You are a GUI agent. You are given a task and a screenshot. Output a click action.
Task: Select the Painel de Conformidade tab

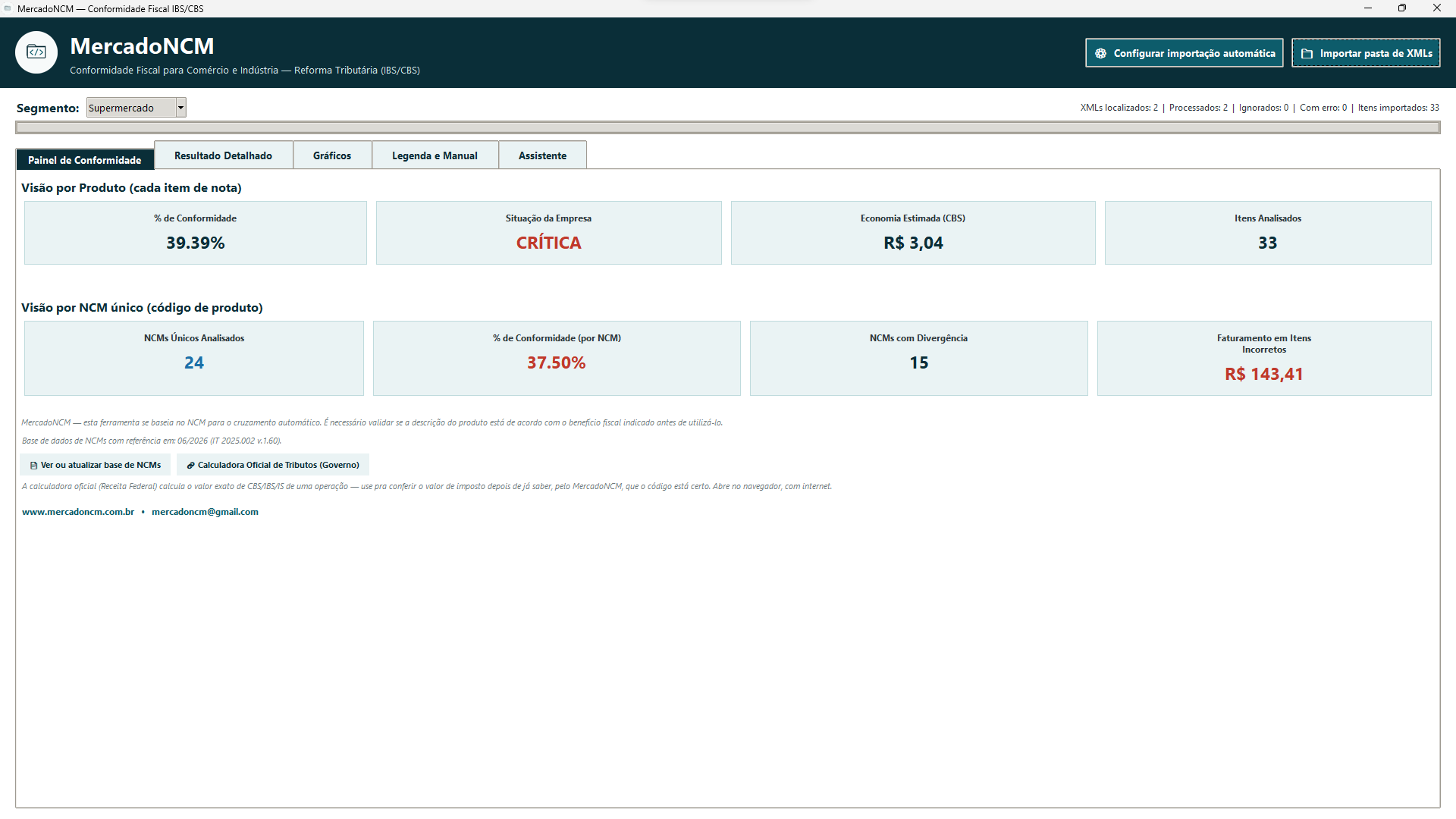coord(85,159)
